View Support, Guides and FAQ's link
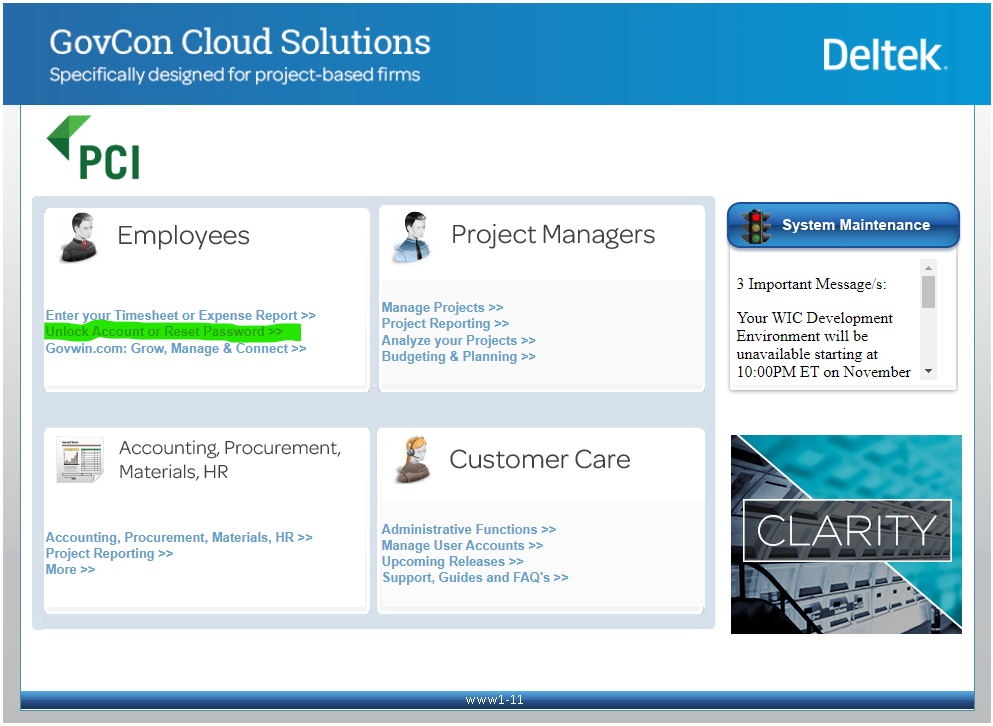 475,578
